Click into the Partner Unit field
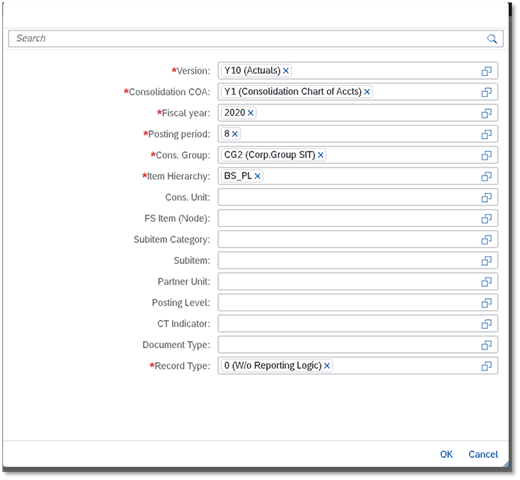Screen dimensions: 520x480 coord(348,282)
